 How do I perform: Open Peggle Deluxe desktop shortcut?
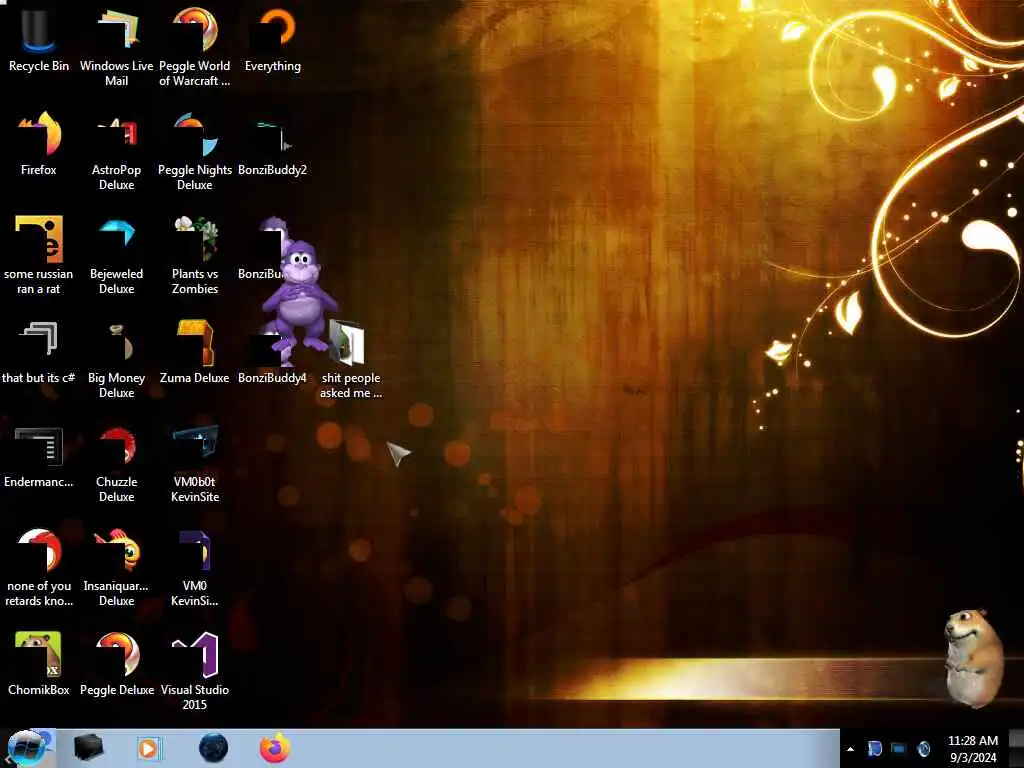pyautogui.click(x=117, y=664)
